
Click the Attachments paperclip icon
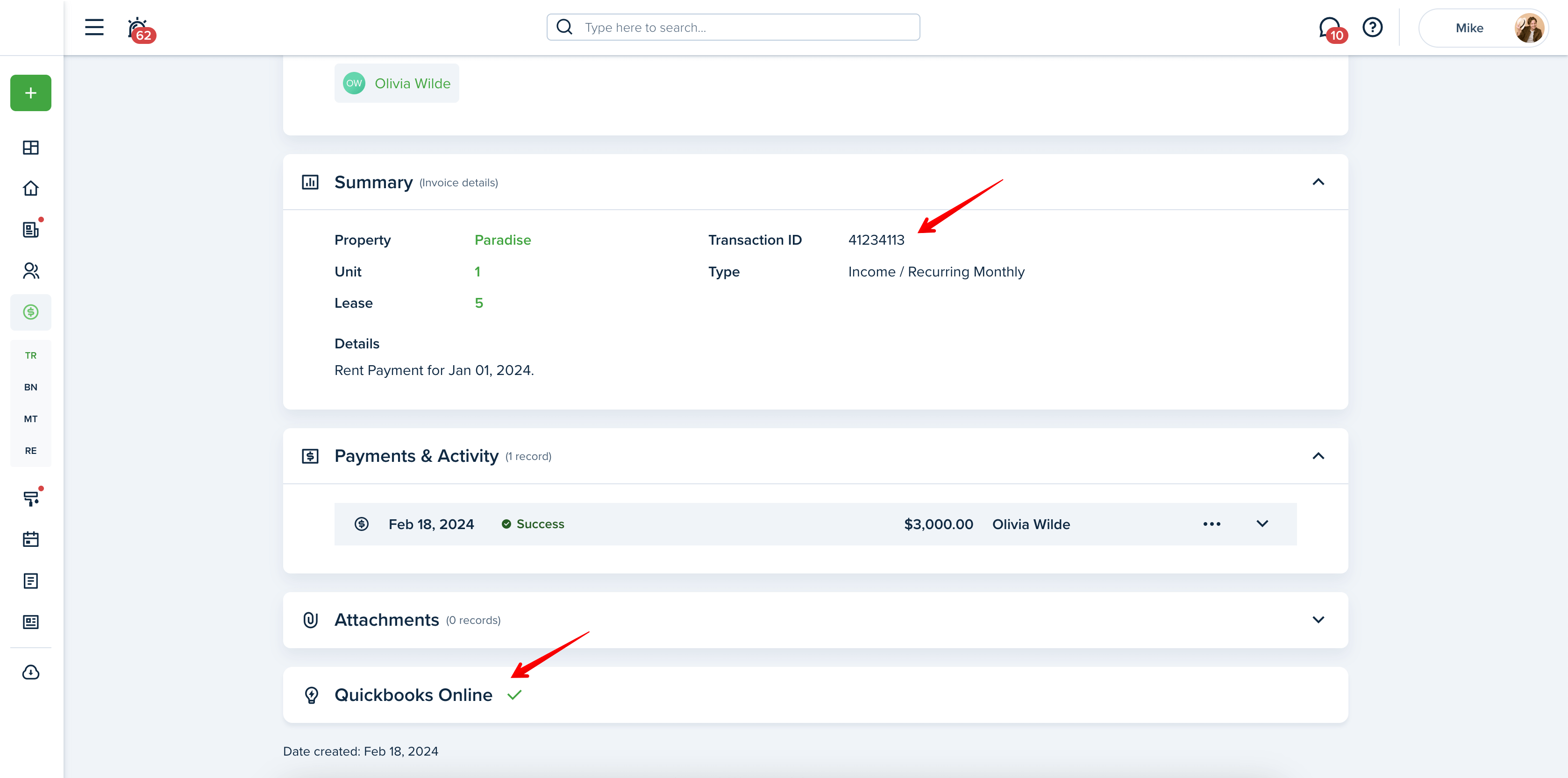tap(310, 620)
